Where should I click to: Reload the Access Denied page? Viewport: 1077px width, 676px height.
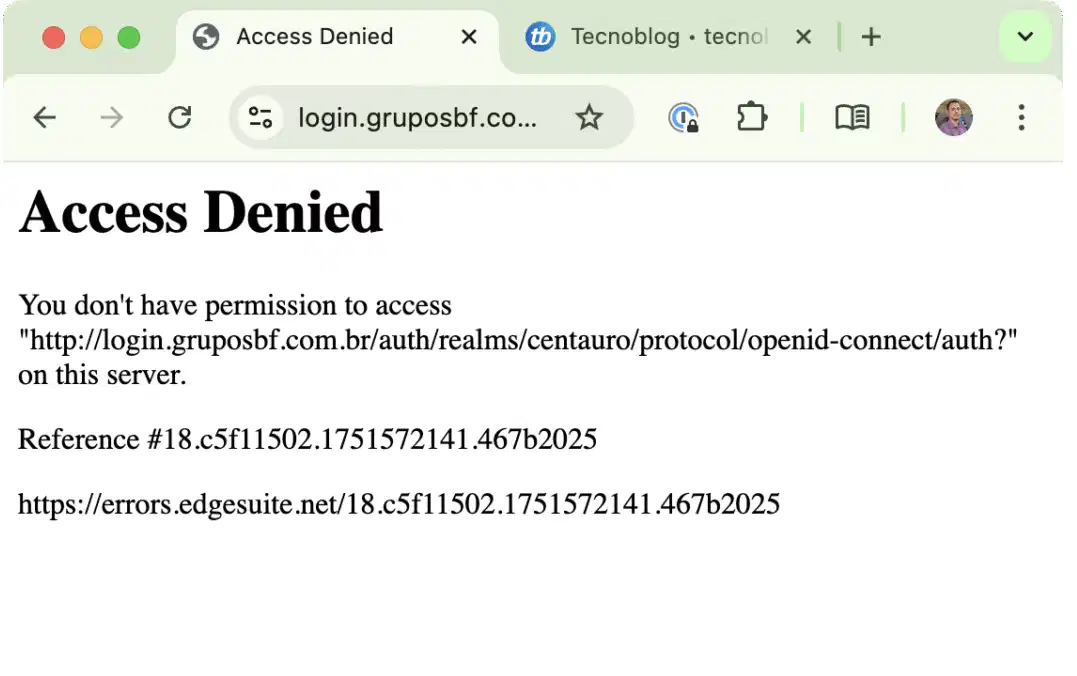[180, 117]
